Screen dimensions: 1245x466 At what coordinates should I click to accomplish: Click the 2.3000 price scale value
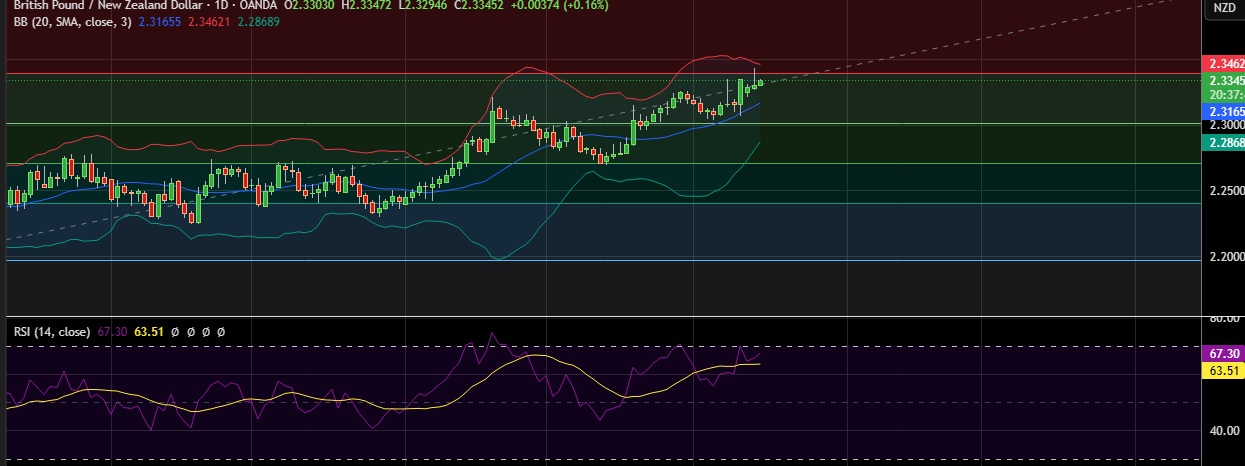[x=1226, y=125]
